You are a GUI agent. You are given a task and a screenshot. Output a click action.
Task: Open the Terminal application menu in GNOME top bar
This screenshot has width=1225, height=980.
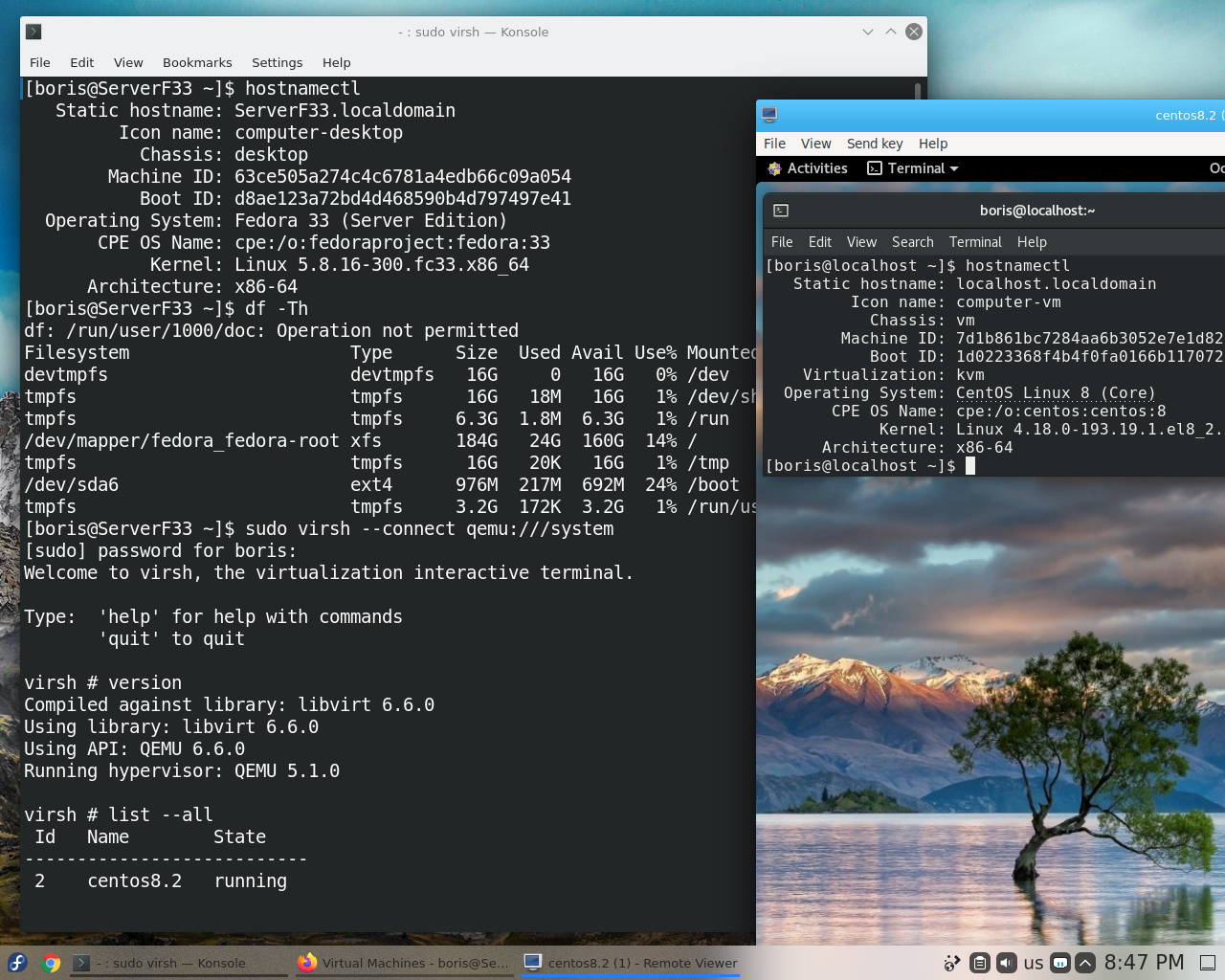coord(911,167)
